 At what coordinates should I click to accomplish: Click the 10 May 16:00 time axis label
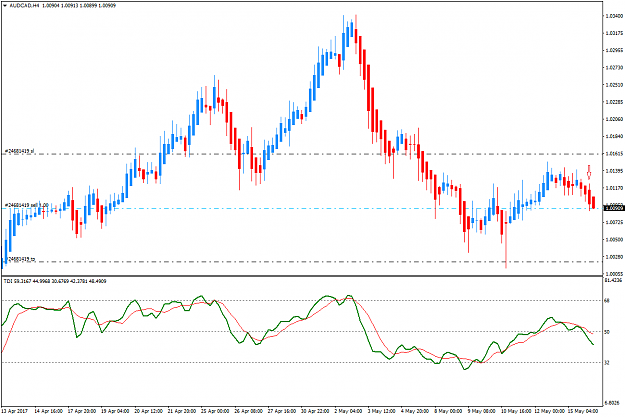click(515, 411)
